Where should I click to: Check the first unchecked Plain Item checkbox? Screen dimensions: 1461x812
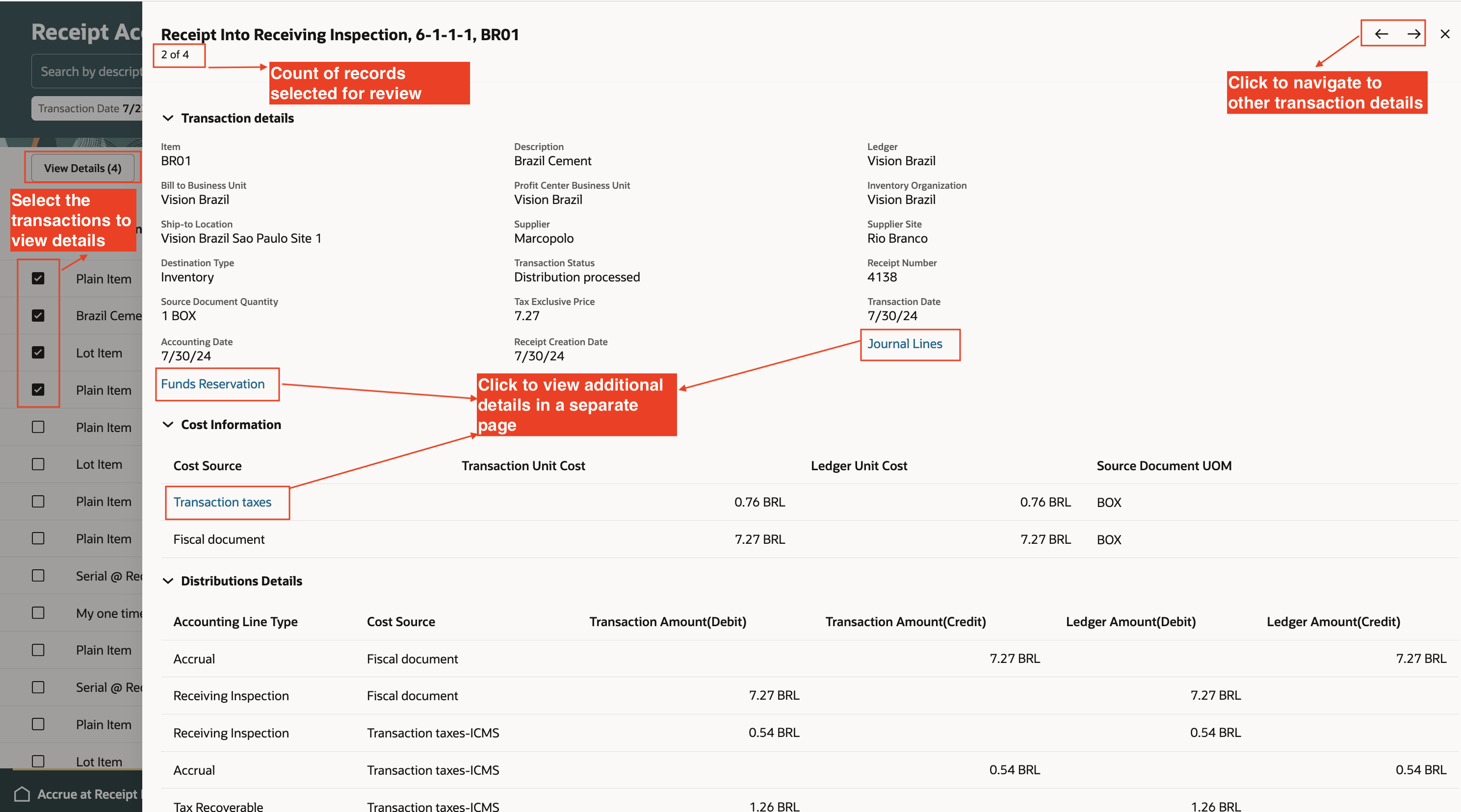click(38, 427)
